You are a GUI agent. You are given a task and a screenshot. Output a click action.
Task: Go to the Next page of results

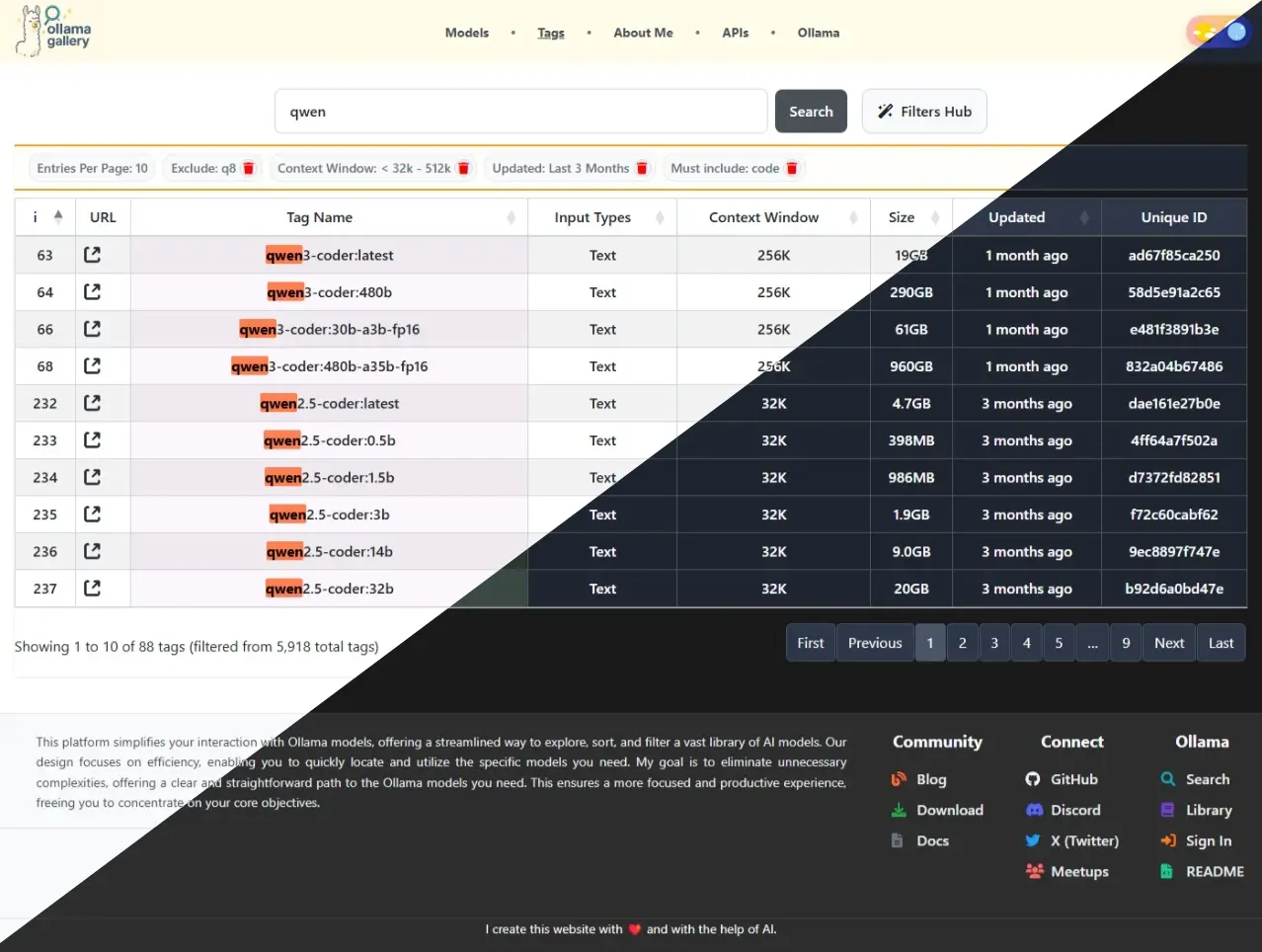click(x=1169, y=643)
